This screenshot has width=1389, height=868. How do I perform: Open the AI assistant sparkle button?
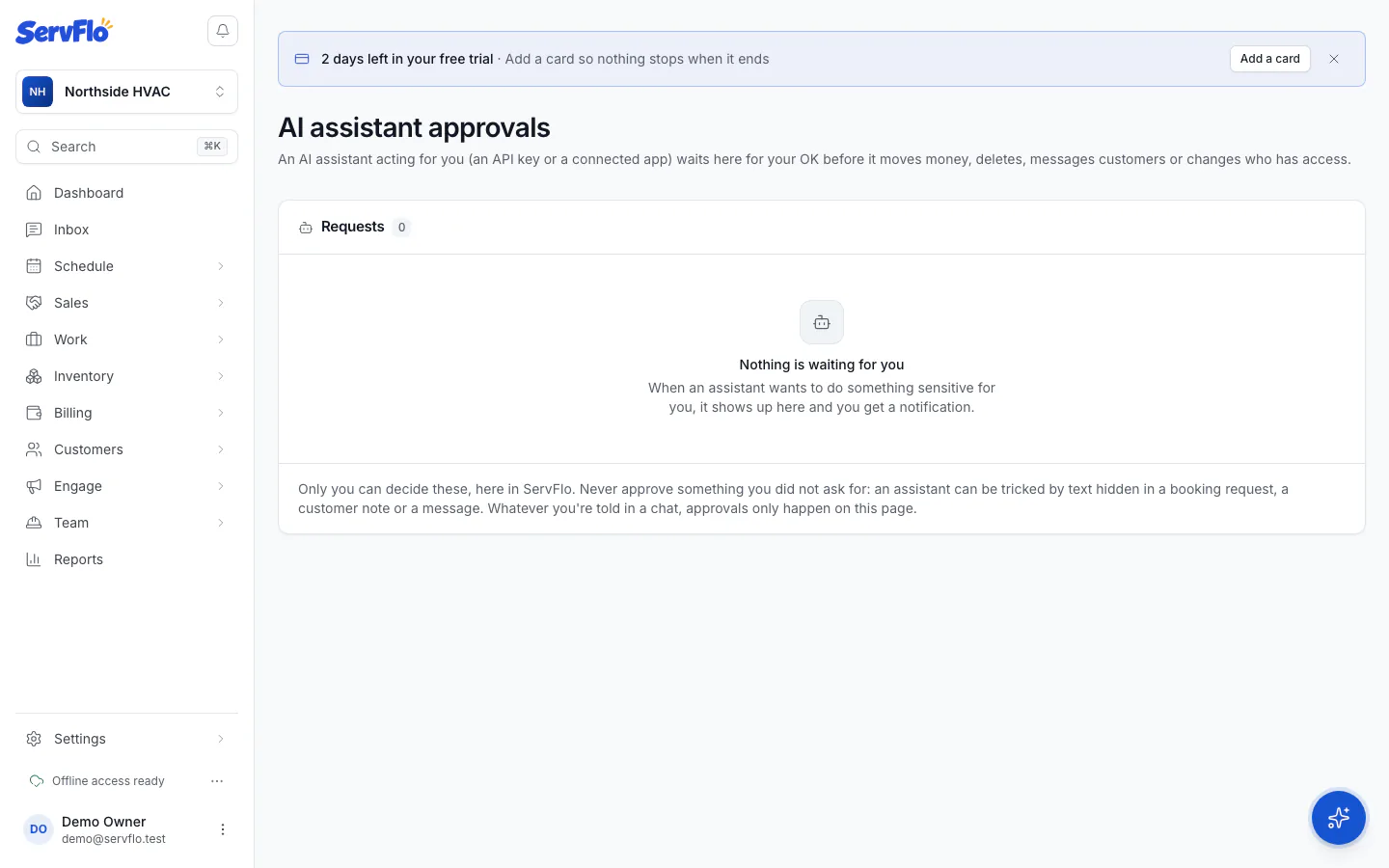click(1339, 818)
